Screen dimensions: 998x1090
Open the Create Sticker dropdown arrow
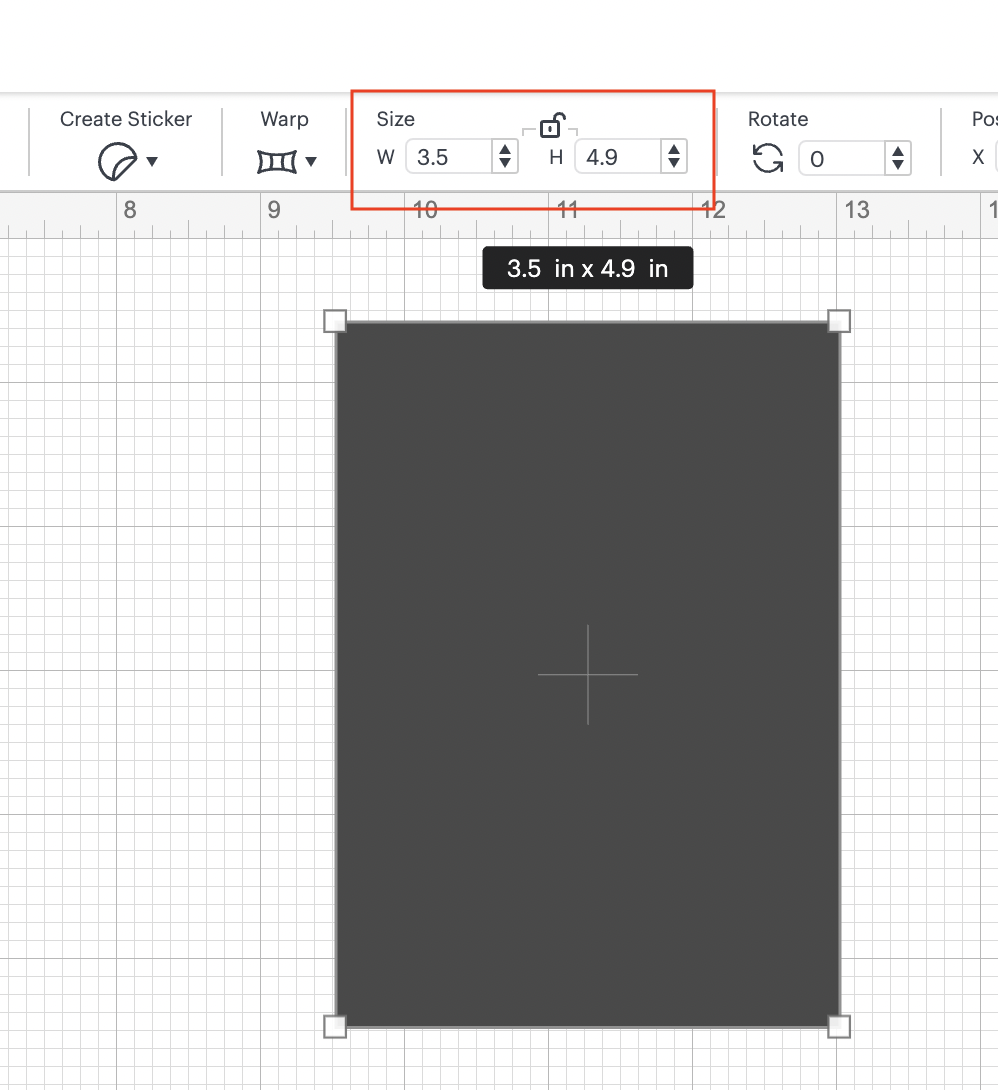152,161
